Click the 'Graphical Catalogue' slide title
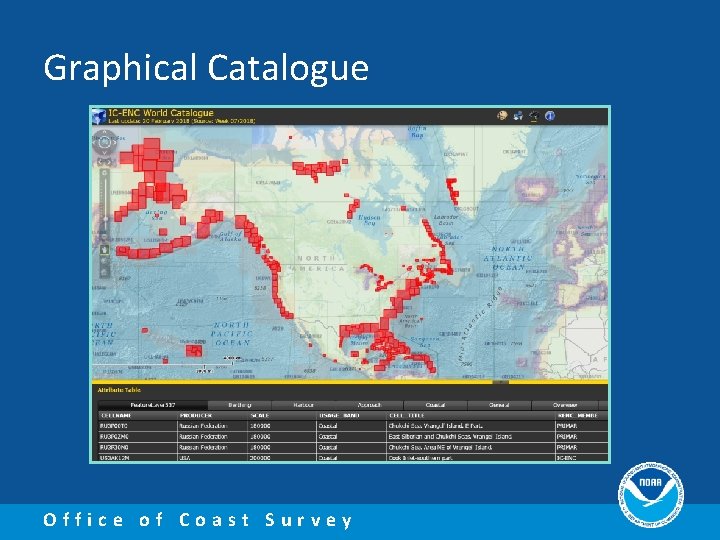This screenshot has height=540, width=720. click(206, 68)
